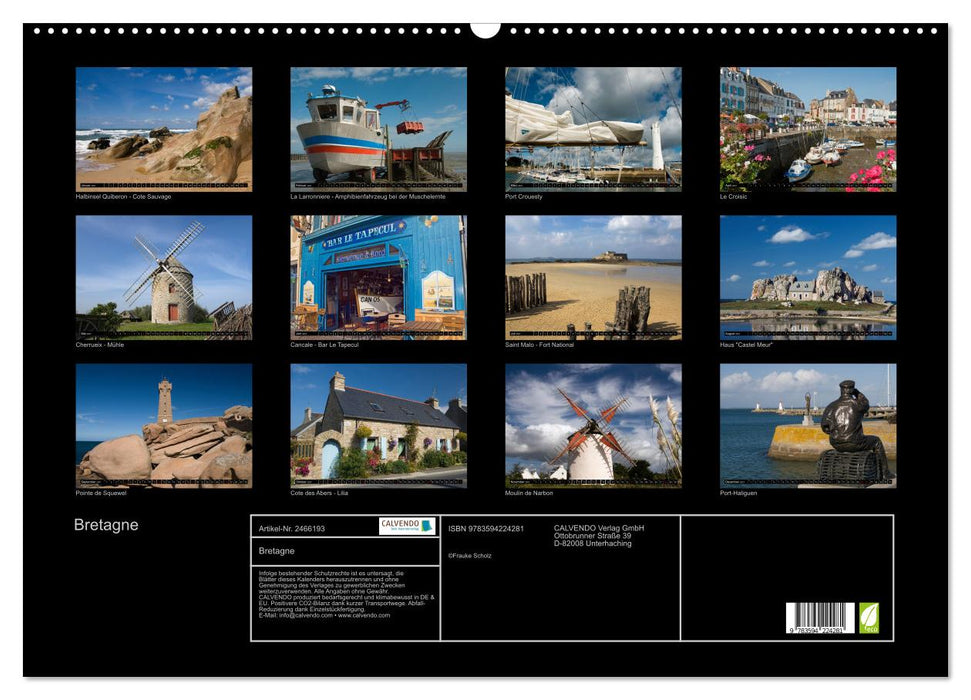The image size is (971, 700).
Task: Click the ISBN barcode
Action: [821, 618]
